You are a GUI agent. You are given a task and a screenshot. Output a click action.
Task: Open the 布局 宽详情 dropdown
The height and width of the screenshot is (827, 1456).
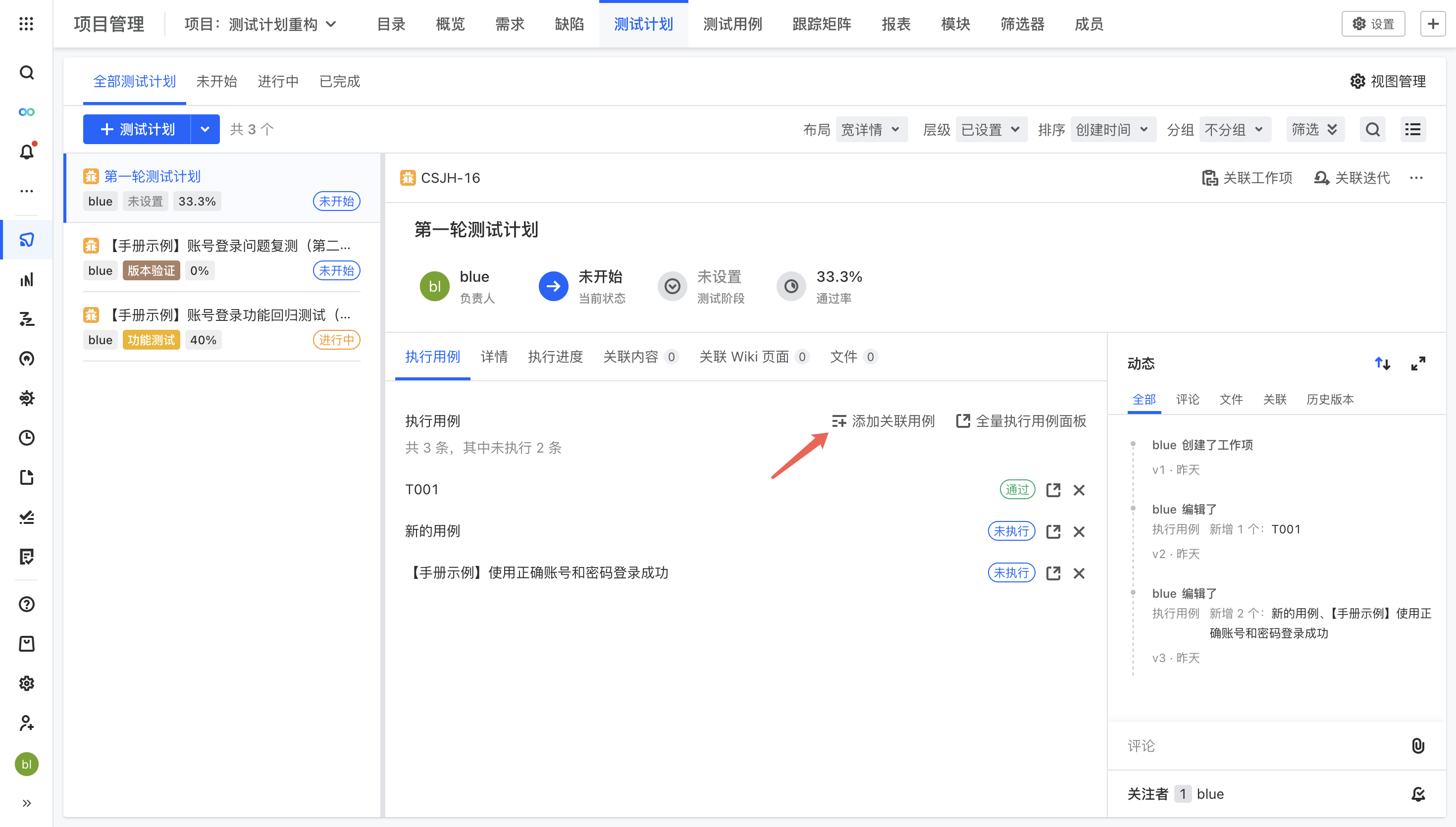click(x=872, y=130)
